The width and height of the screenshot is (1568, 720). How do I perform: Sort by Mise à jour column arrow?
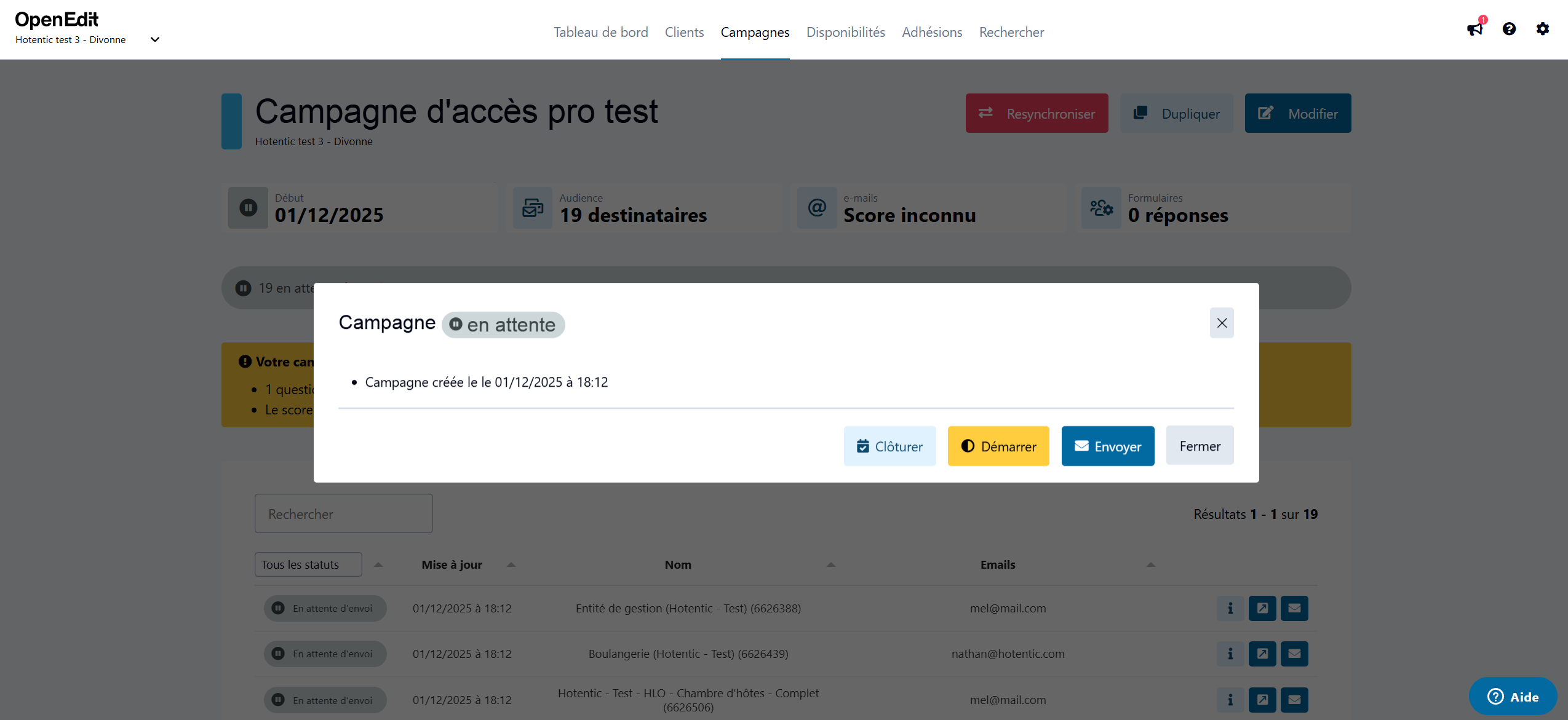[x=511, y=564]
